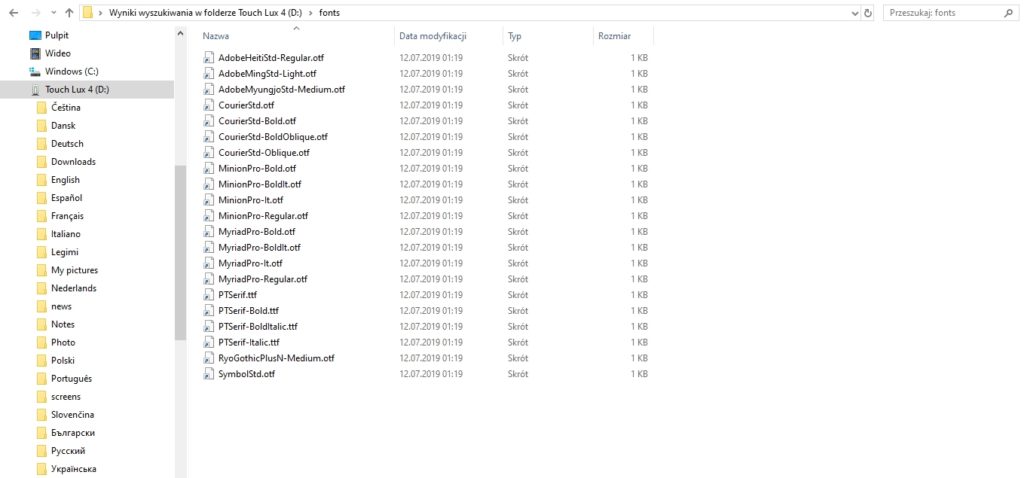Sort by Data modyfikacji column header

[432, 36]
